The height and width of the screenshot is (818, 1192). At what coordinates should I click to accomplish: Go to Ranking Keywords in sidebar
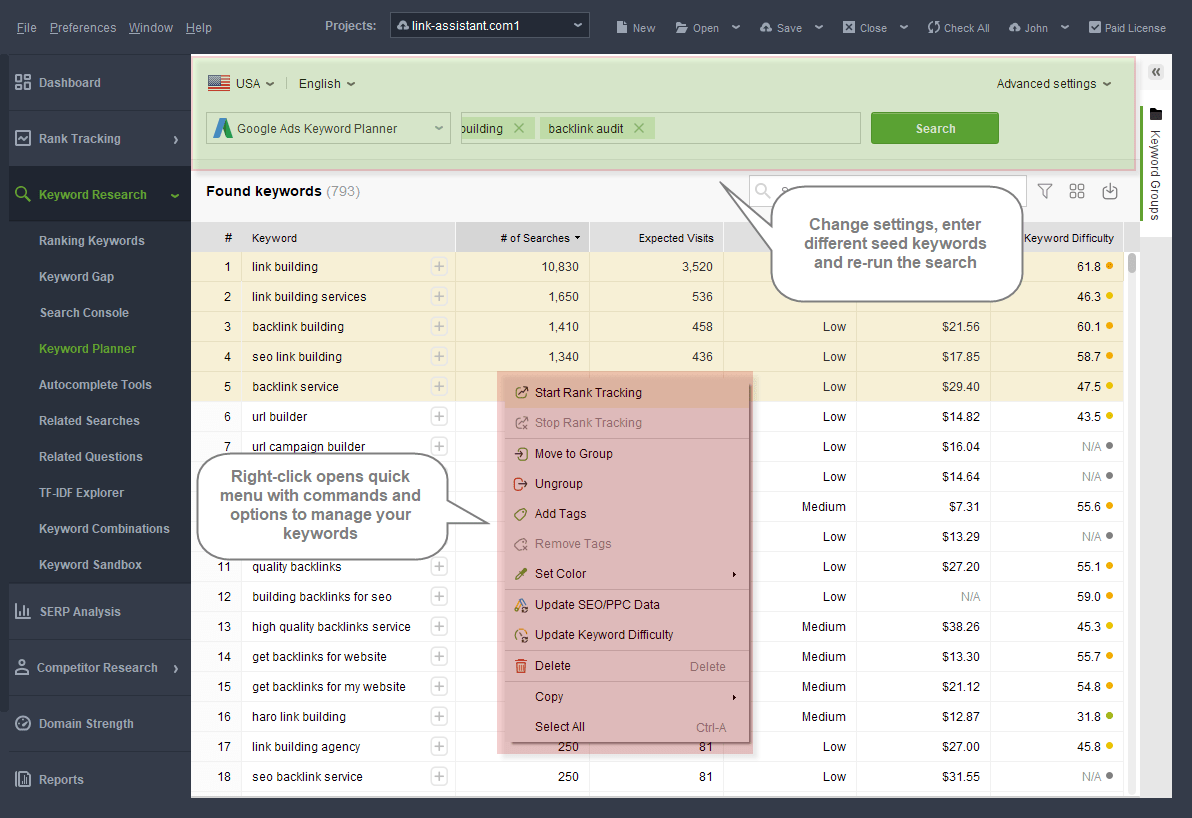tap(91, 240)
